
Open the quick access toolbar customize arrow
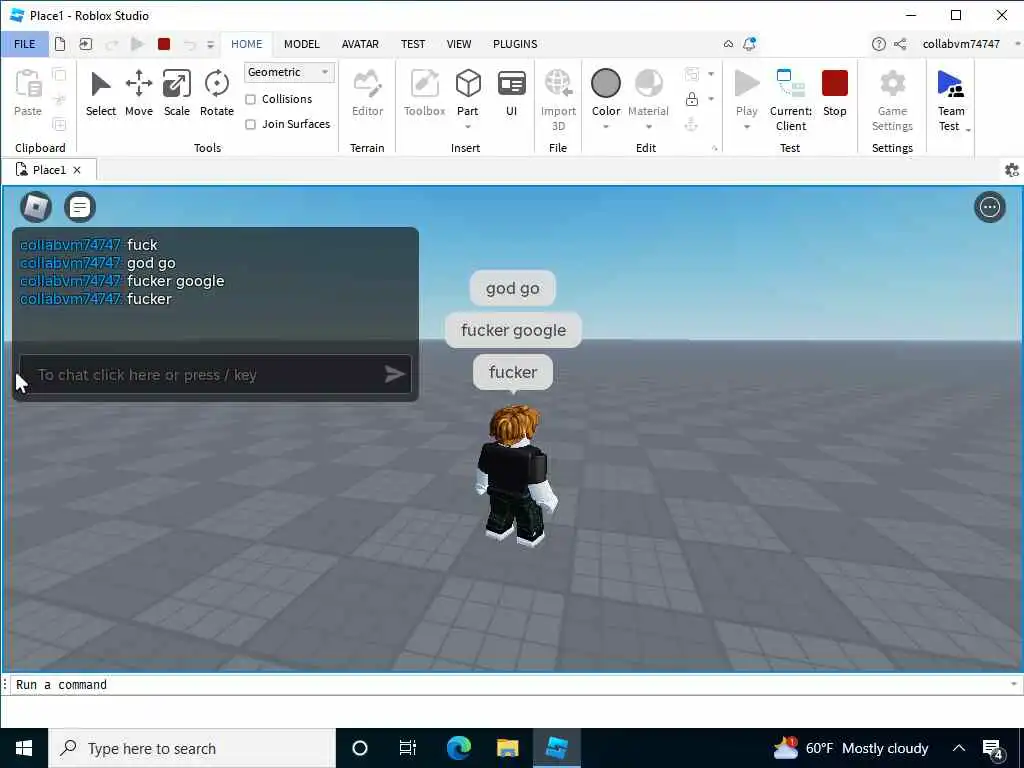click(x=210, y=44)
